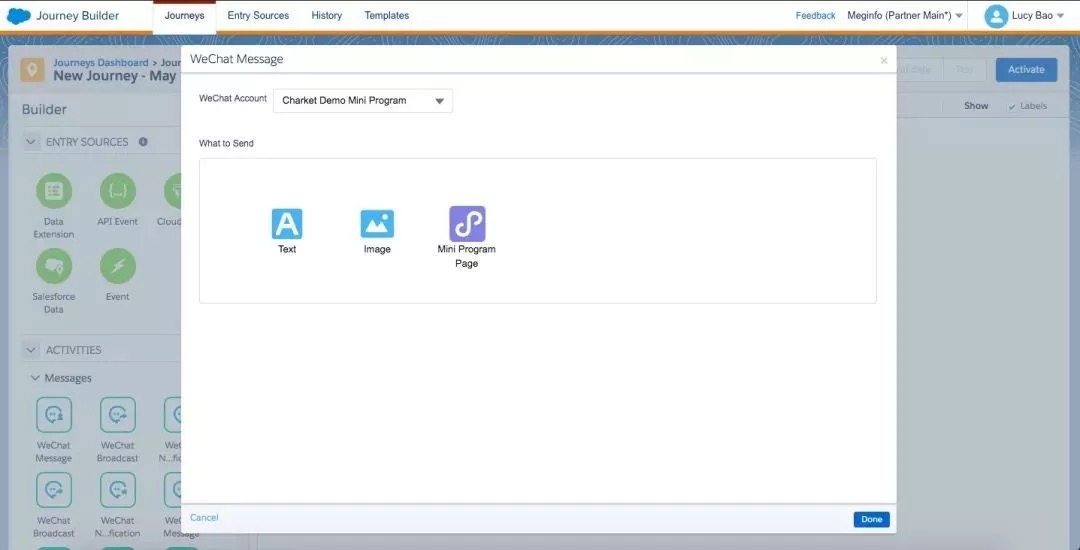The image size is (1080, 550).
Task: Collapse the Activities section
Action: pyautogui.click(x=32, y=350)
